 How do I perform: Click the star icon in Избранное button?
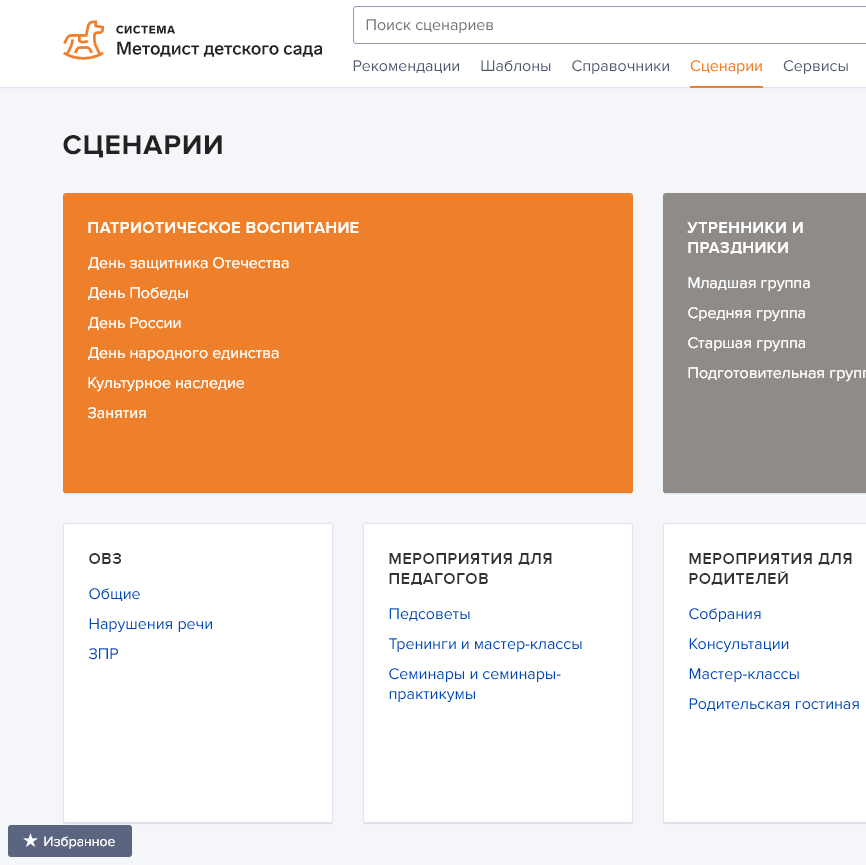tap(30, 840)
